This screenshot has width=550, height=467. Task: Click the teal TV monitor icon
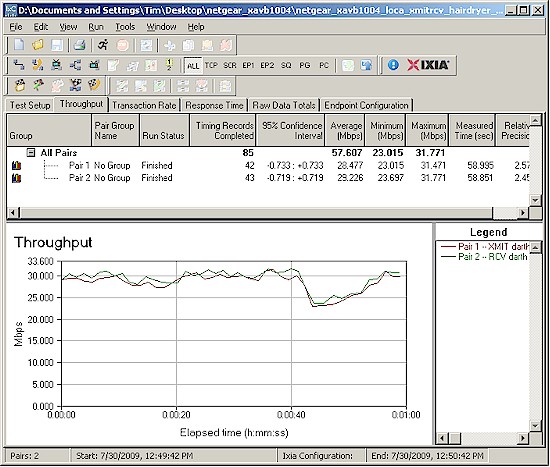pos(94,65)
